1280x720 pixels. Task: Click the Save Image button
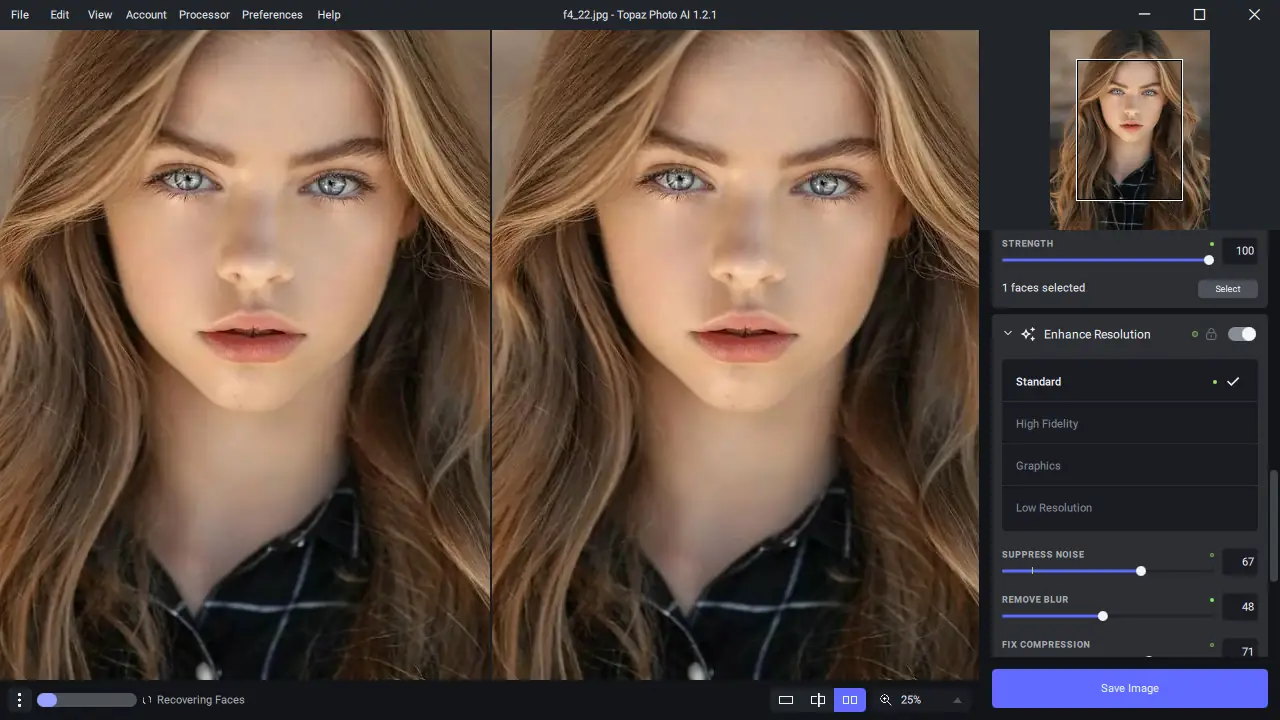(x=1130, y=688)
